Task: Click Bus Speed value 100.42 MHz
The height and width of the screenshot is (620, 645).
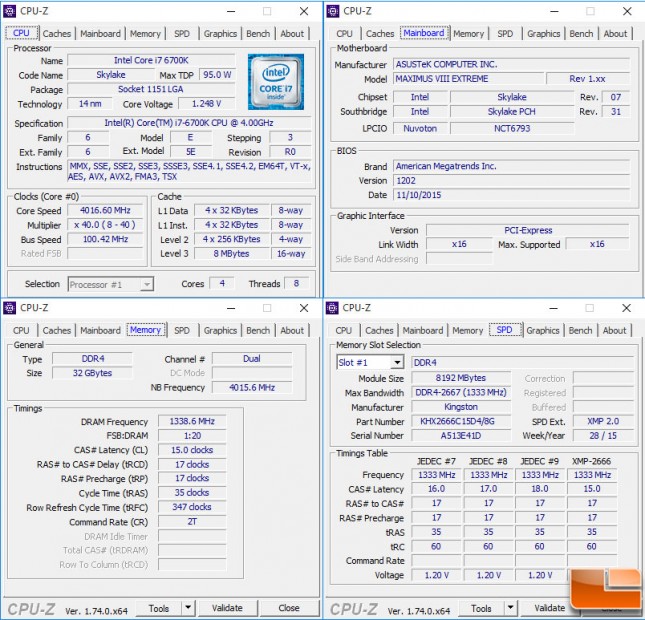Action: (105, 239)
